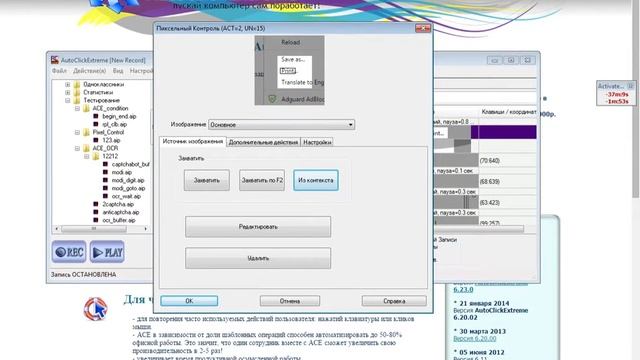Click the ACE_OCR folder icon

click(86, 148)
